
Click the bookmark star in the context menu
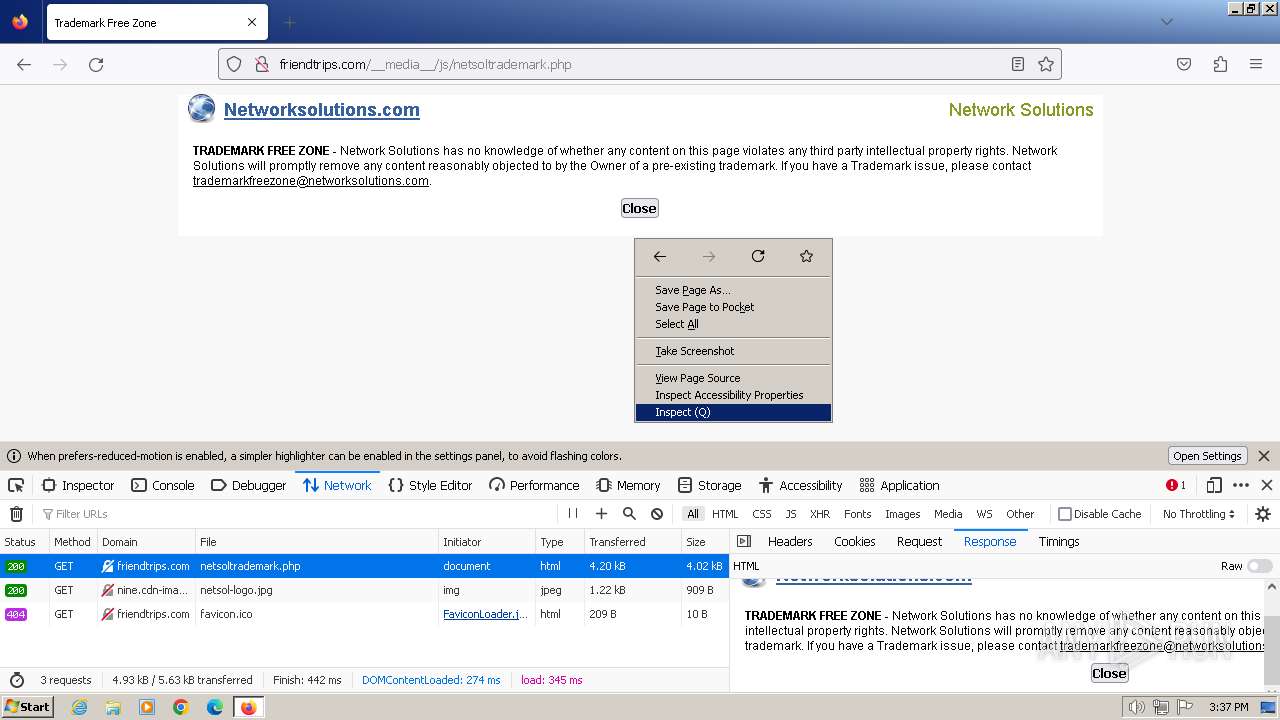coord(807,256)
